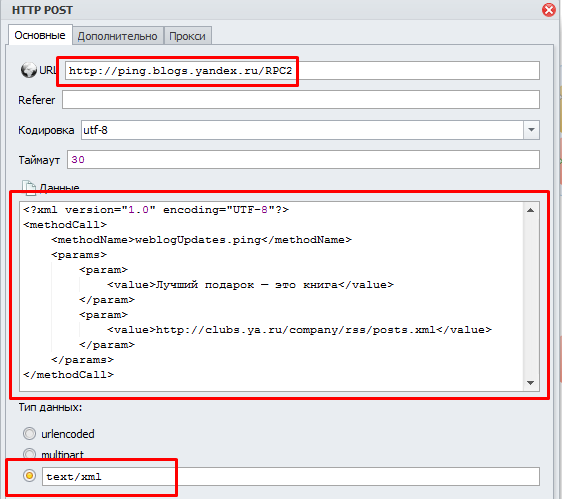Image resolution: width=562 pixels, height=499 pixels.
Task: Open the Кодировка dropdown arrow
Action: pyautogui.click(x=531, y=130)
